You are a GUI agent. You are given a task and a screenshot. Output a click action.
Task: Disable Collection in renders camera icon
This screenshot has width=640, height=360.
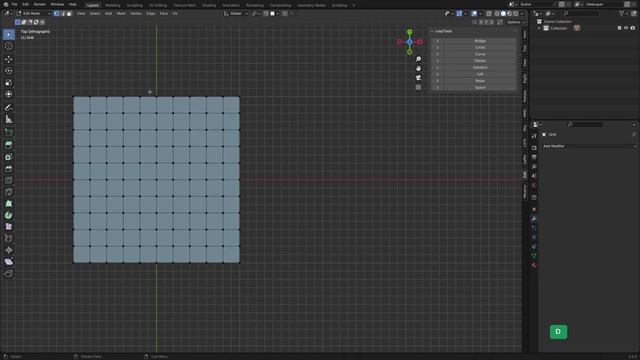coord(633,28)
